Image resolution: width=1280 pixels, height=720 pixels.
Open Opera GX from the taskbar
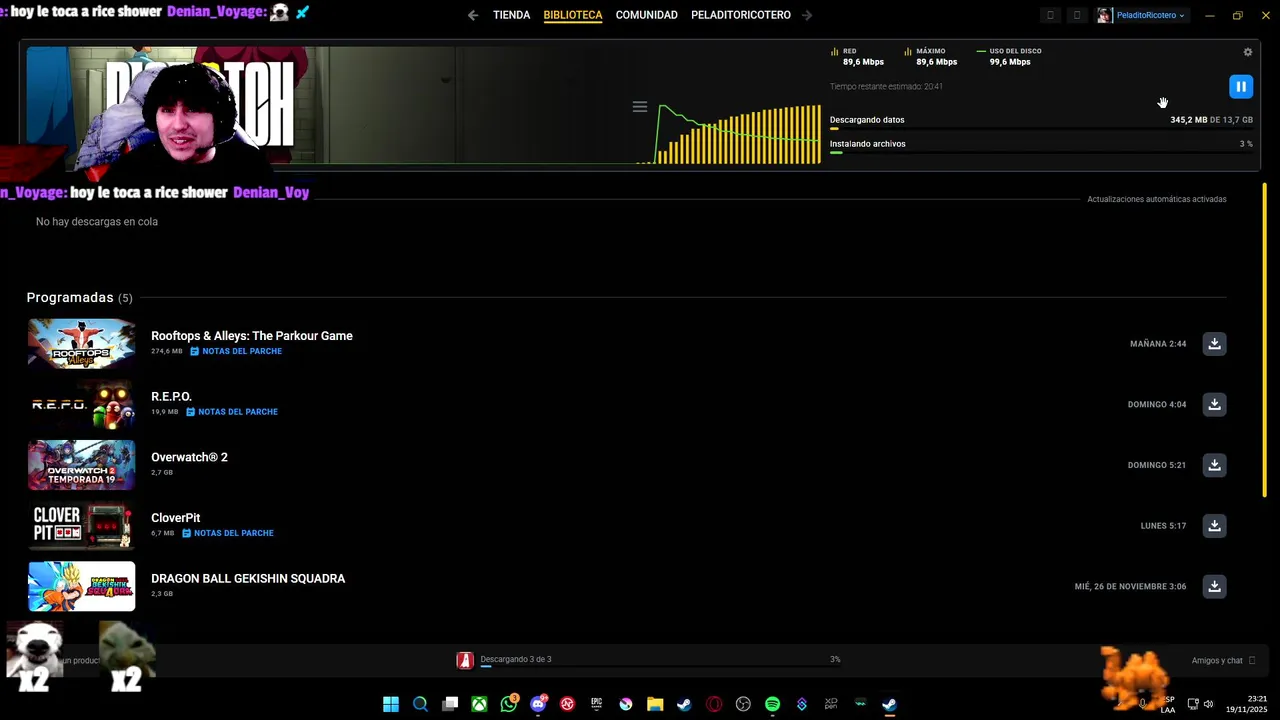pos(714,704)
